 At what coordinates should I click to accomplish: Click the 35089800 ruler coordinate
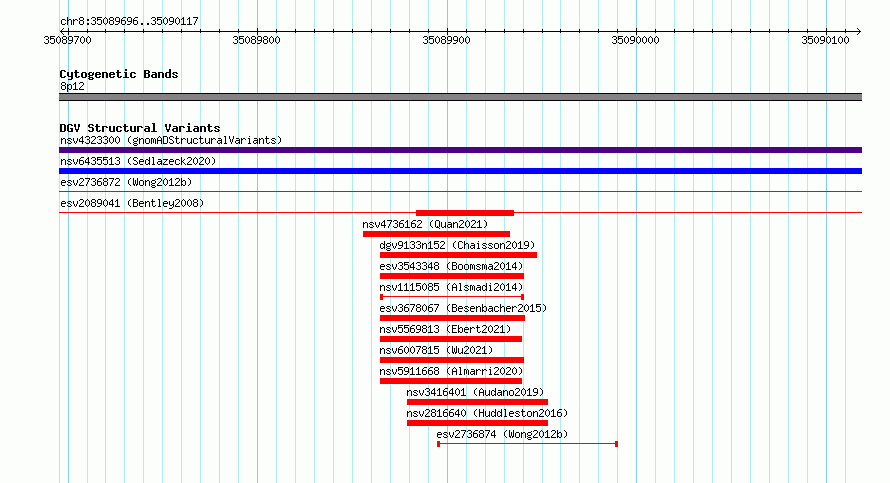[257, 40]
